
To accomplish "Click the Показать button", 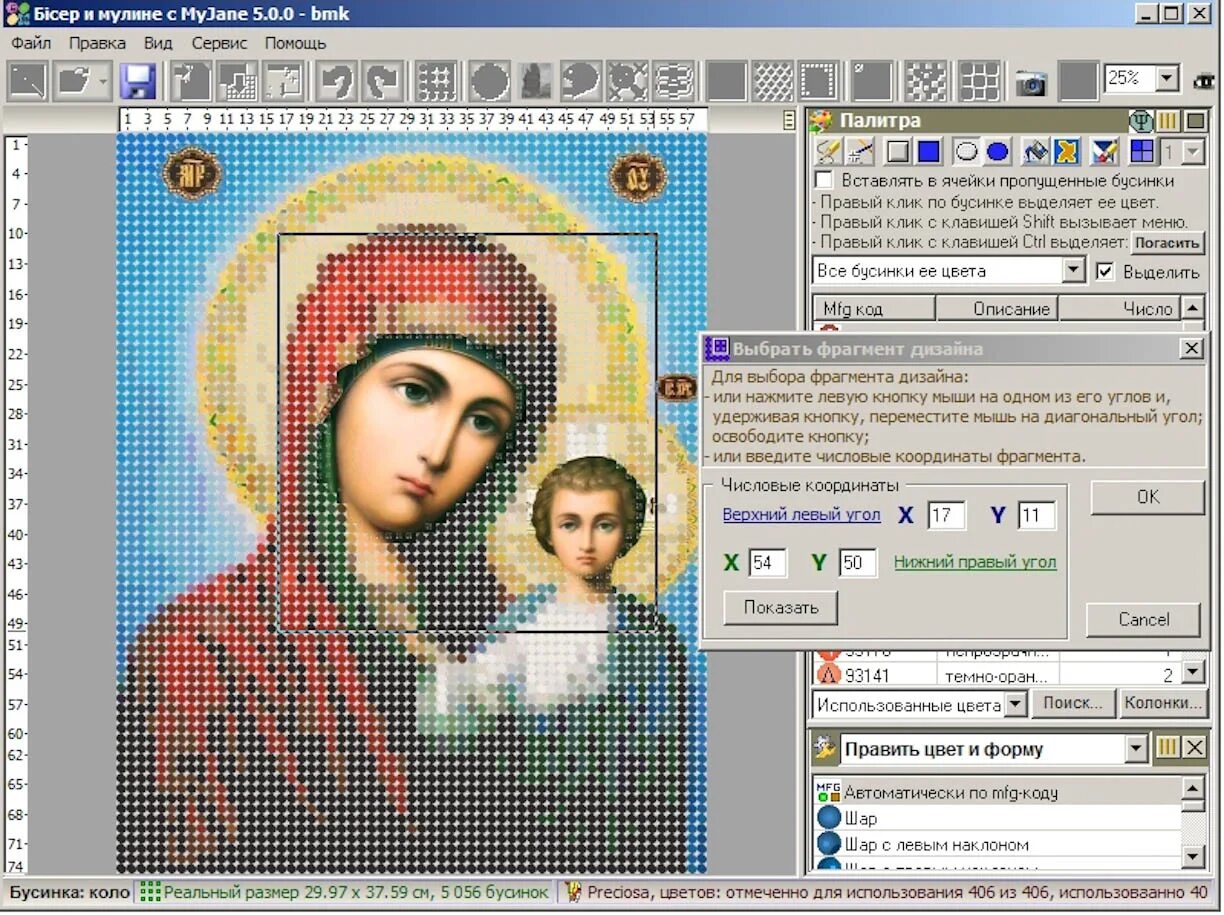I will (780, 607).
